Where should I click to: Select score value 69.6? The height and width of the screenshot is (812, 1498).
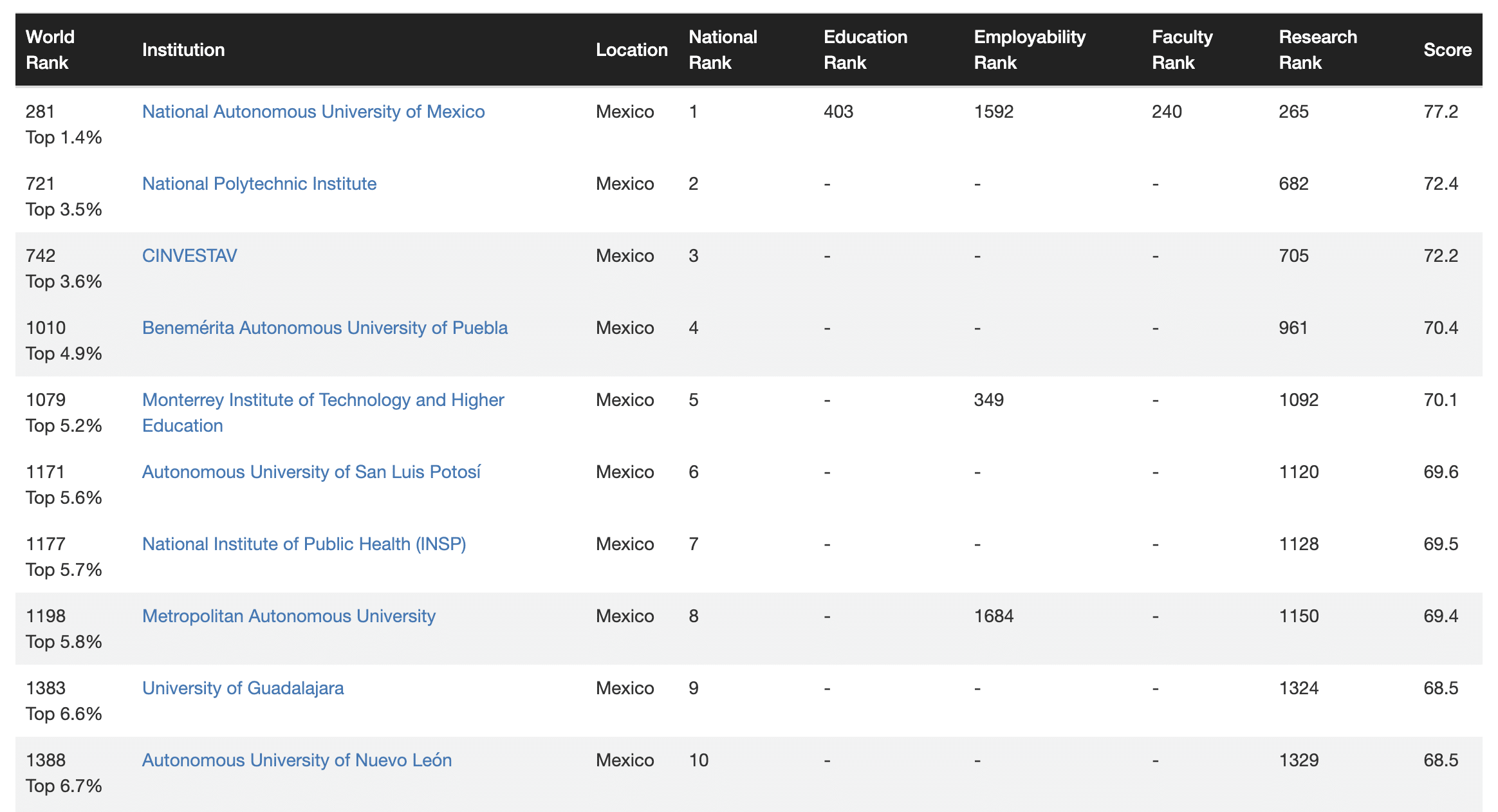pyautogui.click(x=1441, y=472)
